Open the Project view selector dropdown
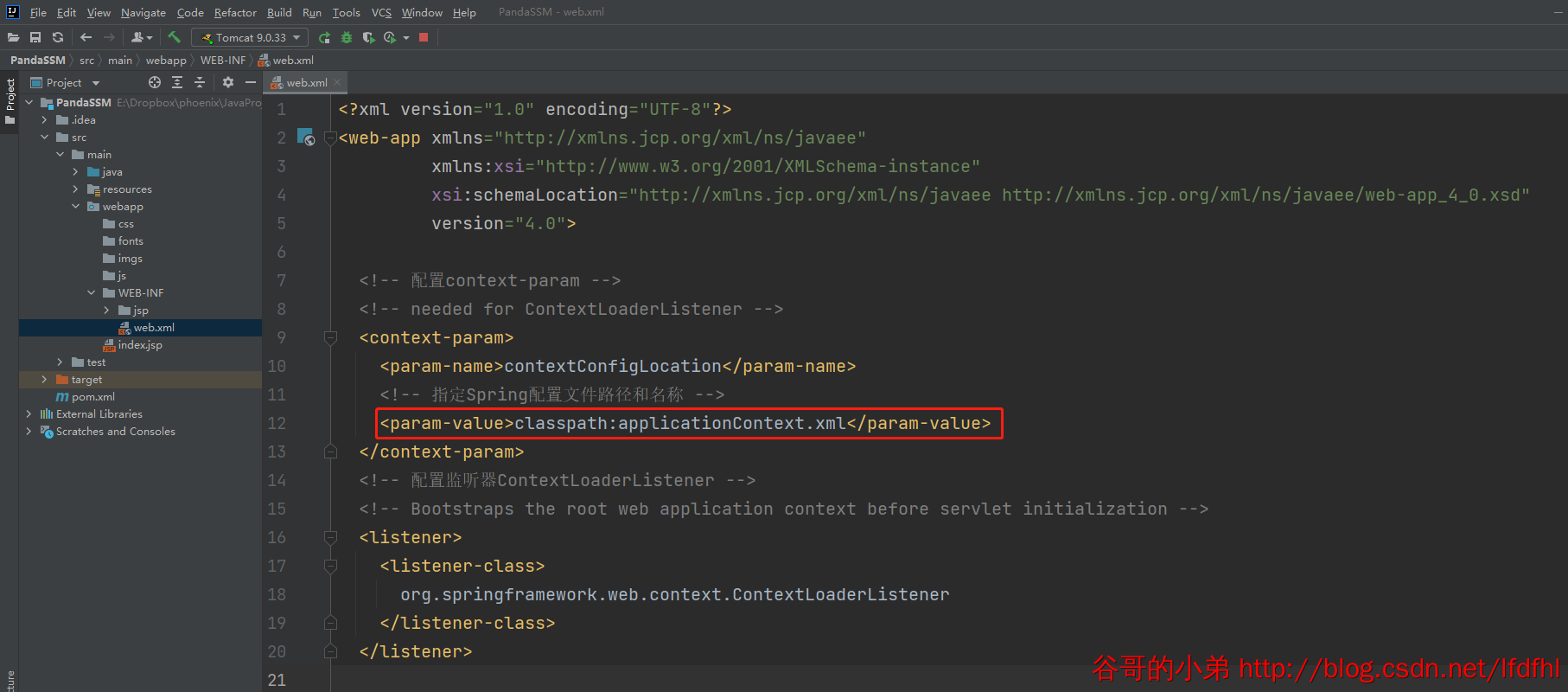The width and height of the screenshot is (1568, 692). (x=66, y=82)
